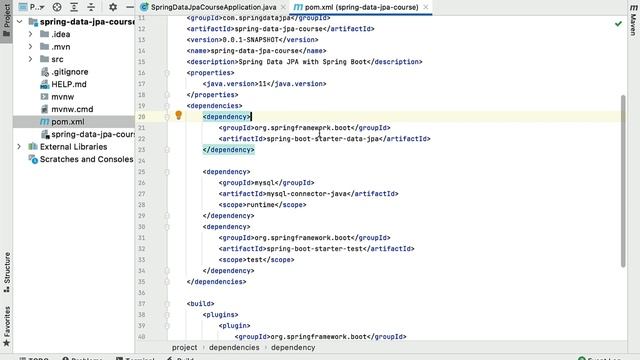This screenshot has width=640, height=360.
Task: Select the mvnw file
Action: (x=62, y=97)
